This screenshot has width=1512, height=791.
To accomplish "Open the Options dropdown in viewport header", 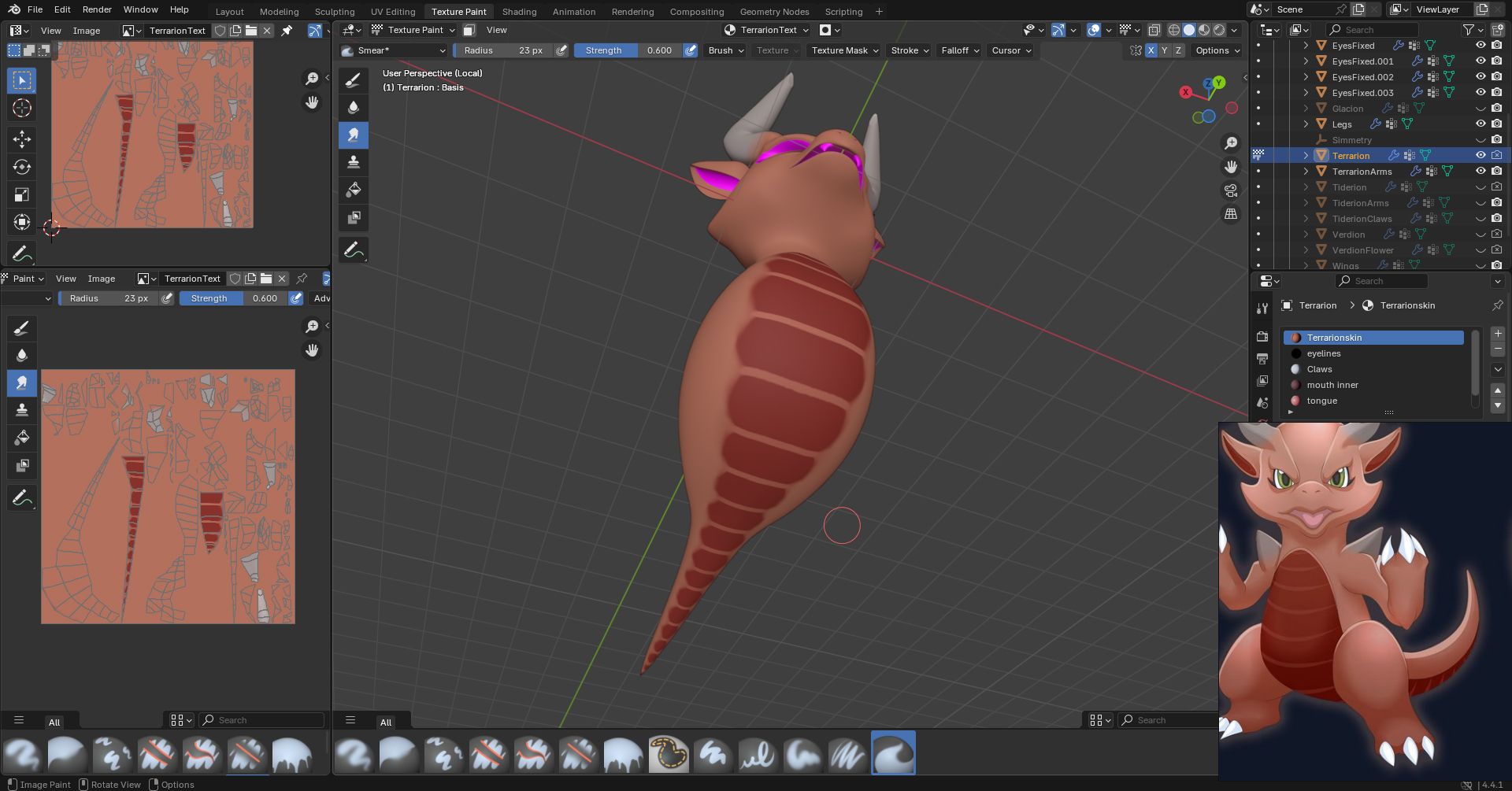I will click(x=1217, y=50).
